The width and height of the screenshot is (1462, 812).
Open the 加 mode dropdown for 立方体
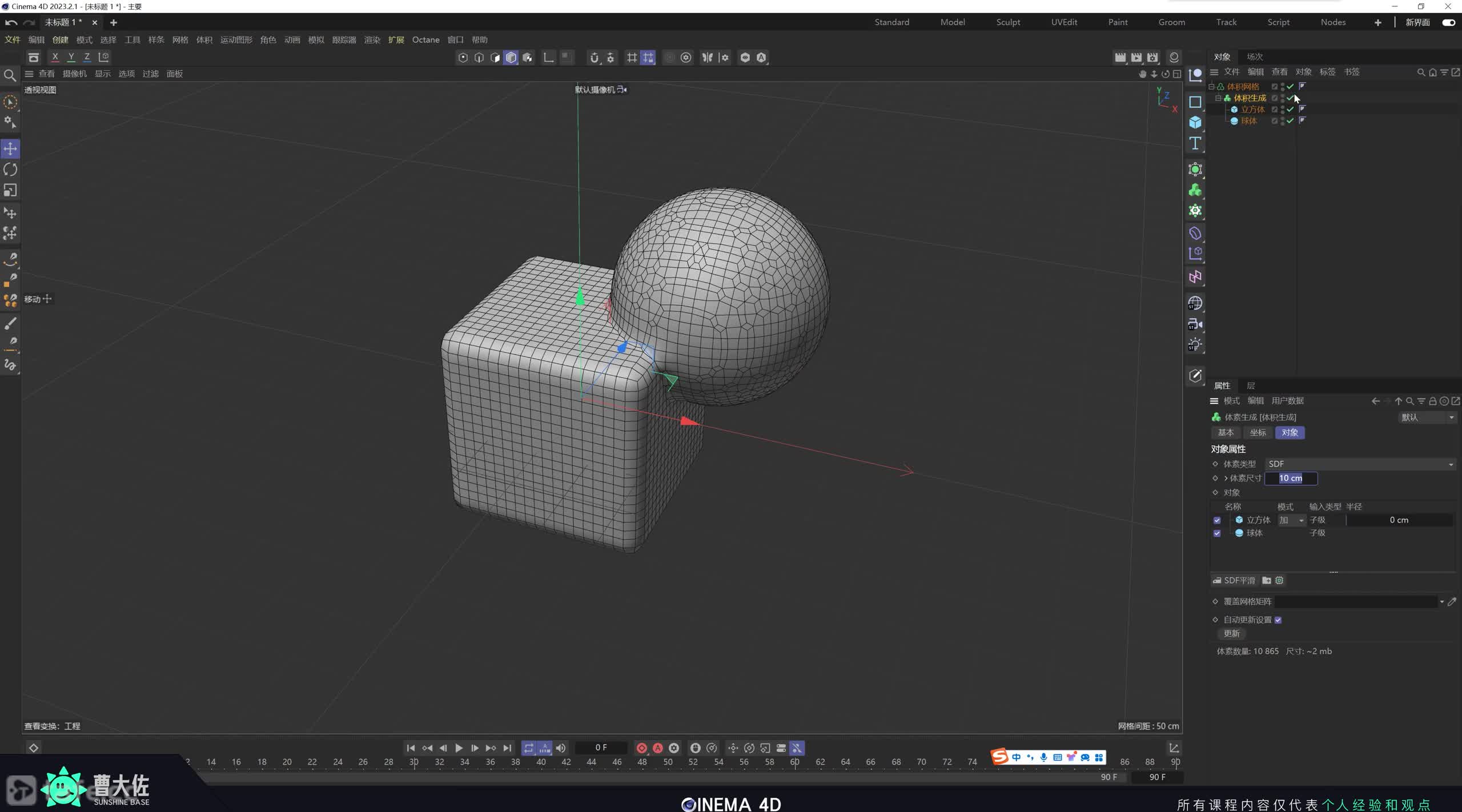pyautogui.click(x=1292, y=520)
